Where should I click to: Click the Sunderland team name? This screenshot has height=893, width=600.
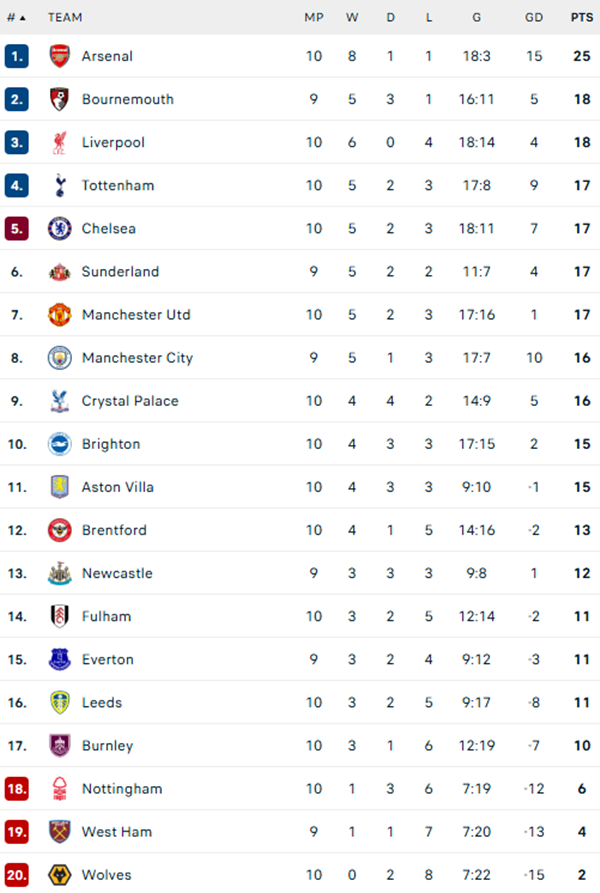pyautogui.click(x=121, y=271)
